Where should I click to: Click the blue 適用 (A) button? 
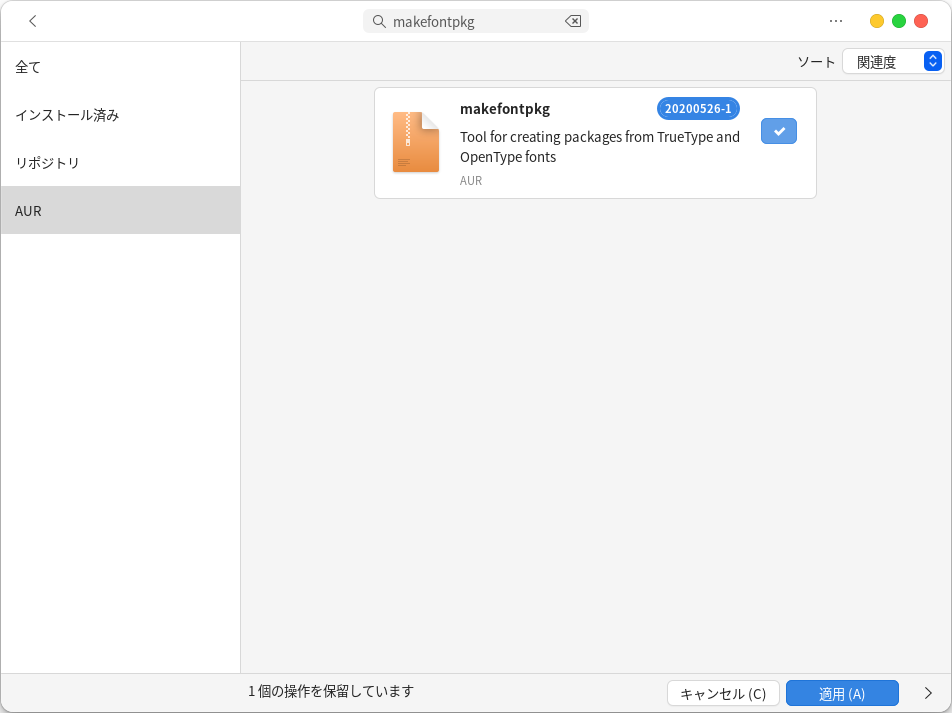(x=842, y=693)
